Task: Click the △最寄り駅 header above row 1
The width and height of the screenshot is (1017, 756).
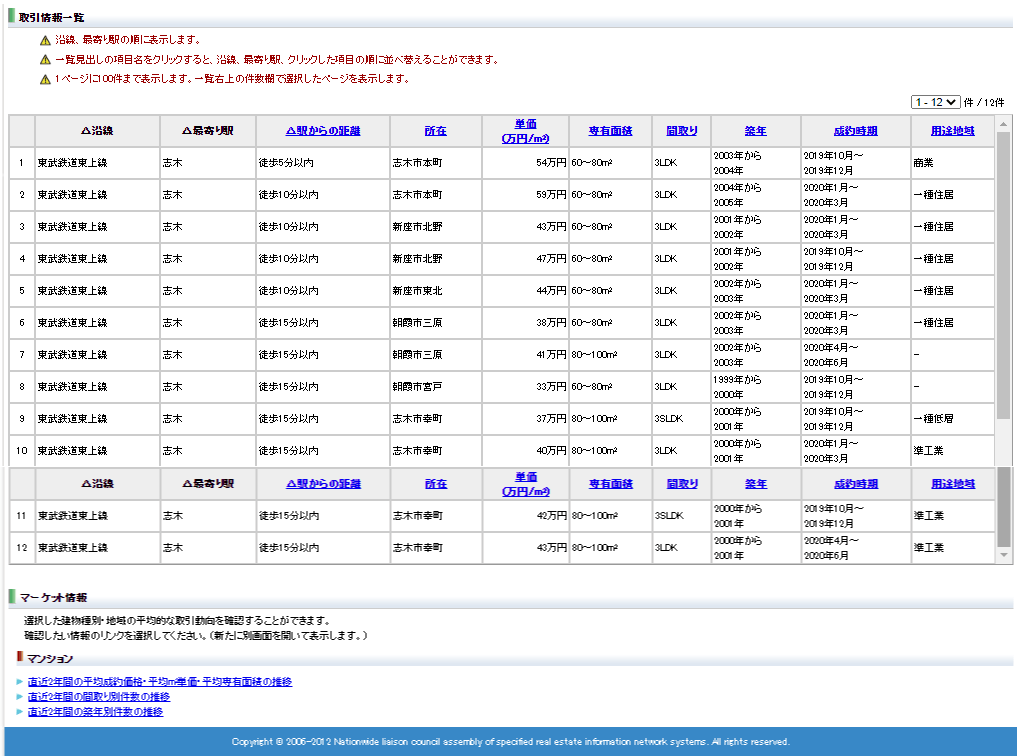Action: click(x=208, y=130)
